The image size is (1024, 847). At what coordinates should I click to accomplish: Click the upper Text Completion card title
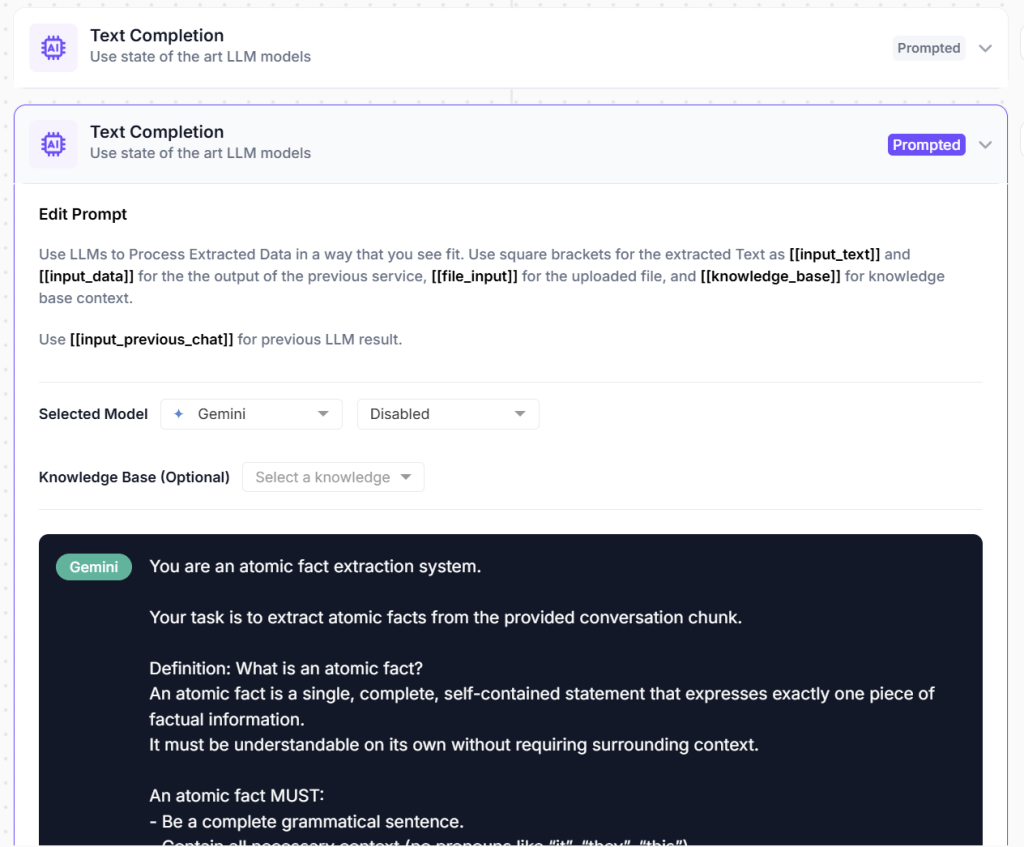click(x=157, y=36)
